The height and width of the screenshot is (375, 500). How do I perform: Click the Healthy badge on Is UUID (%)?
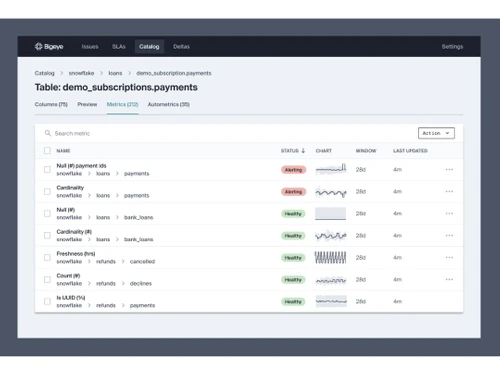293,302
